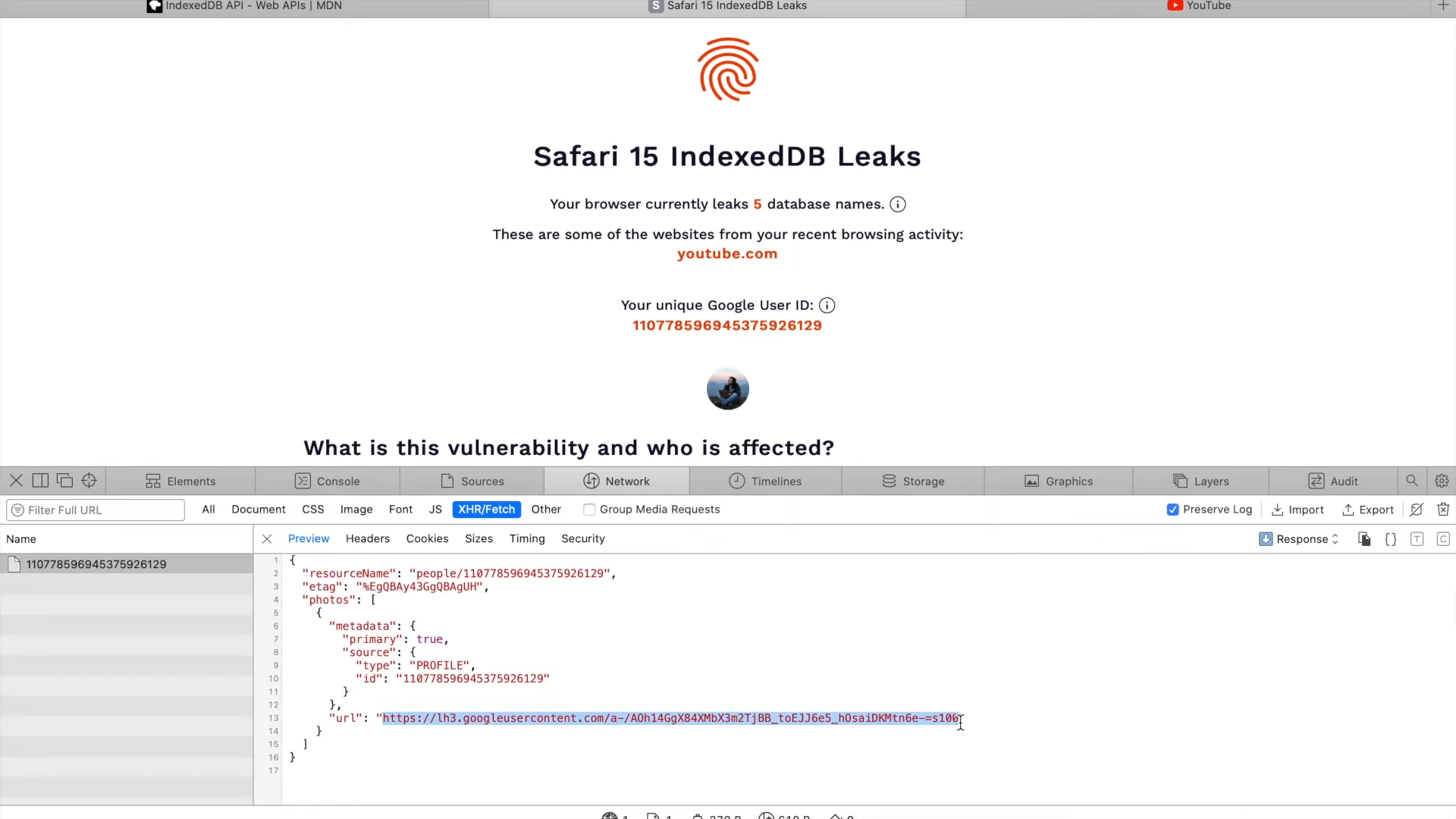
Task: Select the Preview tab in inspector
Action: point(309,538)
